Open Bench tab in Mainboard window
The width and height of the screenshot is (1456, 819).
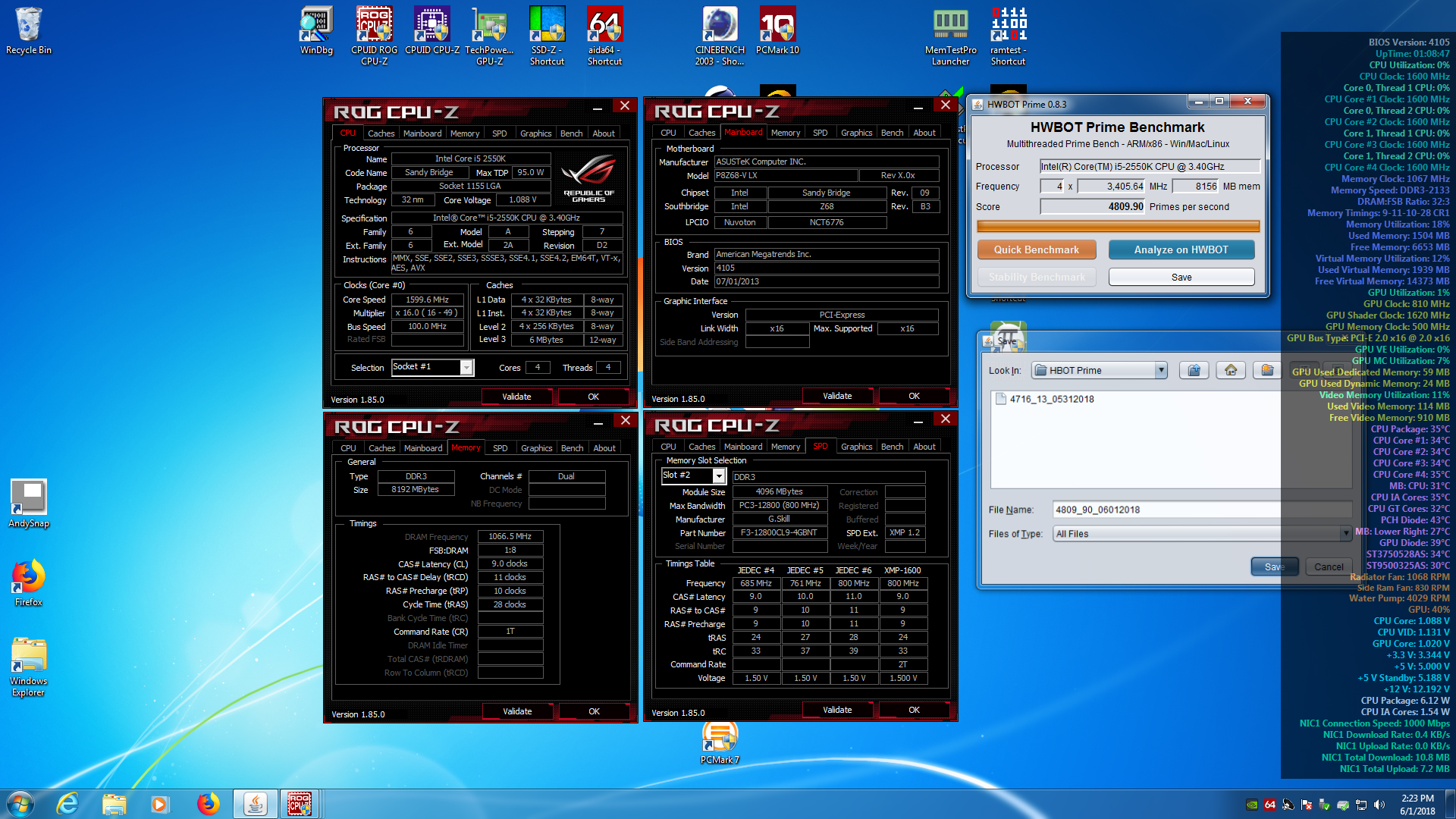pyautogui.click(x=892, y=133)
